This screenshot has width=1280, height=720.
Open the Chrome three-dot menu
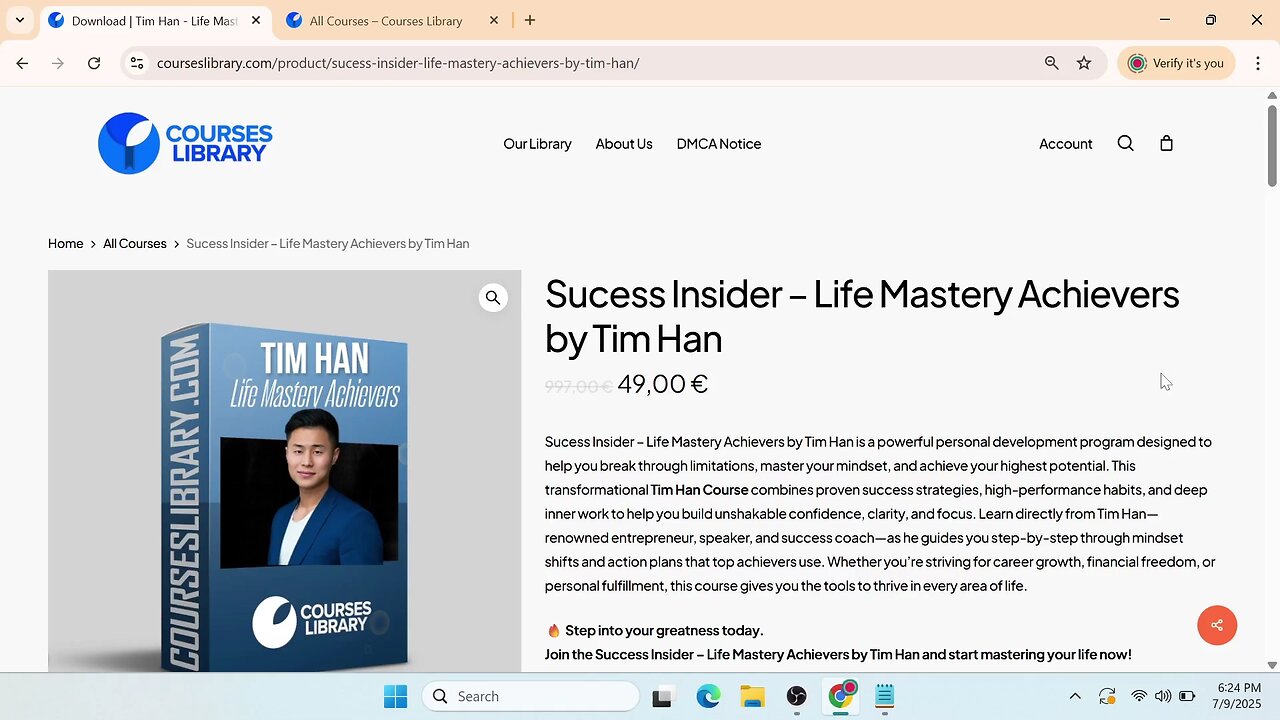pos(1258,63)
